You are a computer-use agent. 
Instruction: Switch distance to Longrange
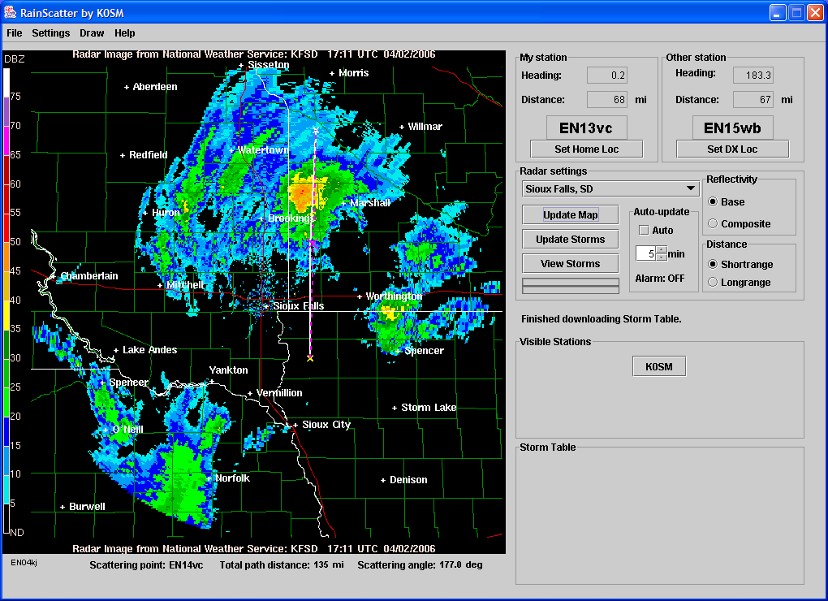point(713,282)
